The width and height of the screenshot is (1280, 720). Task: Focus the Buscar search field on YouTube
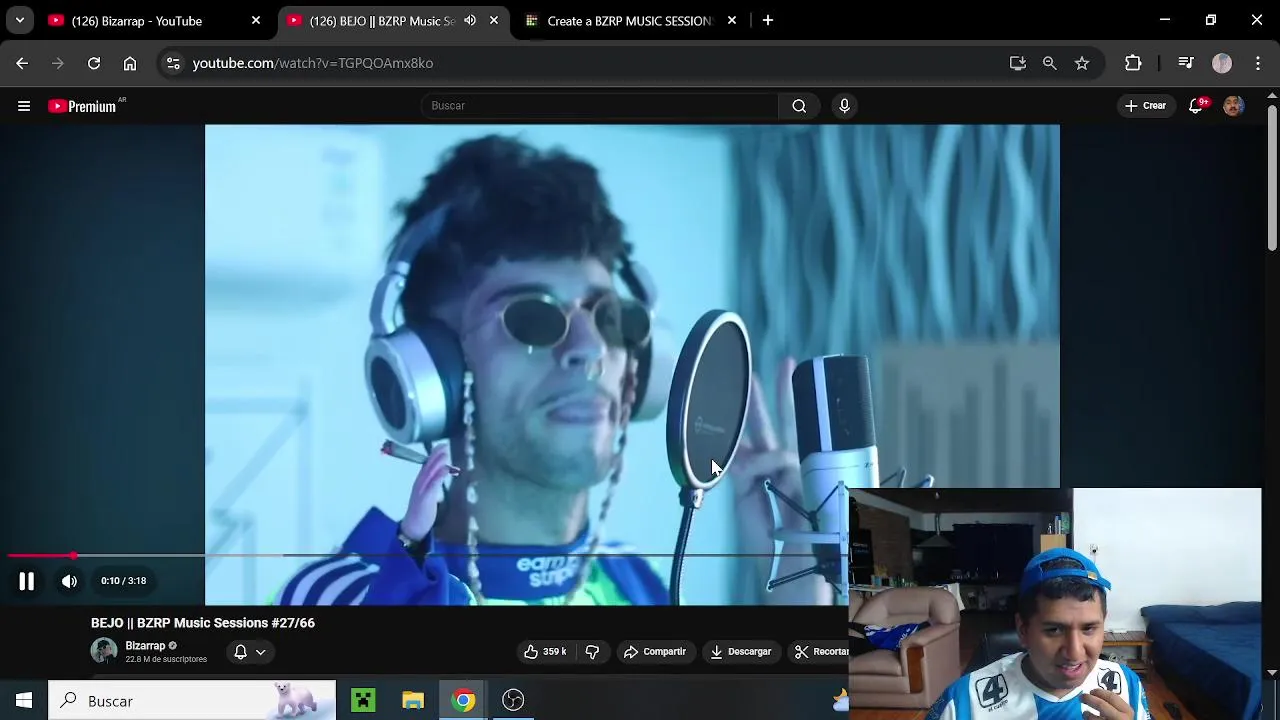click(600, 106)
